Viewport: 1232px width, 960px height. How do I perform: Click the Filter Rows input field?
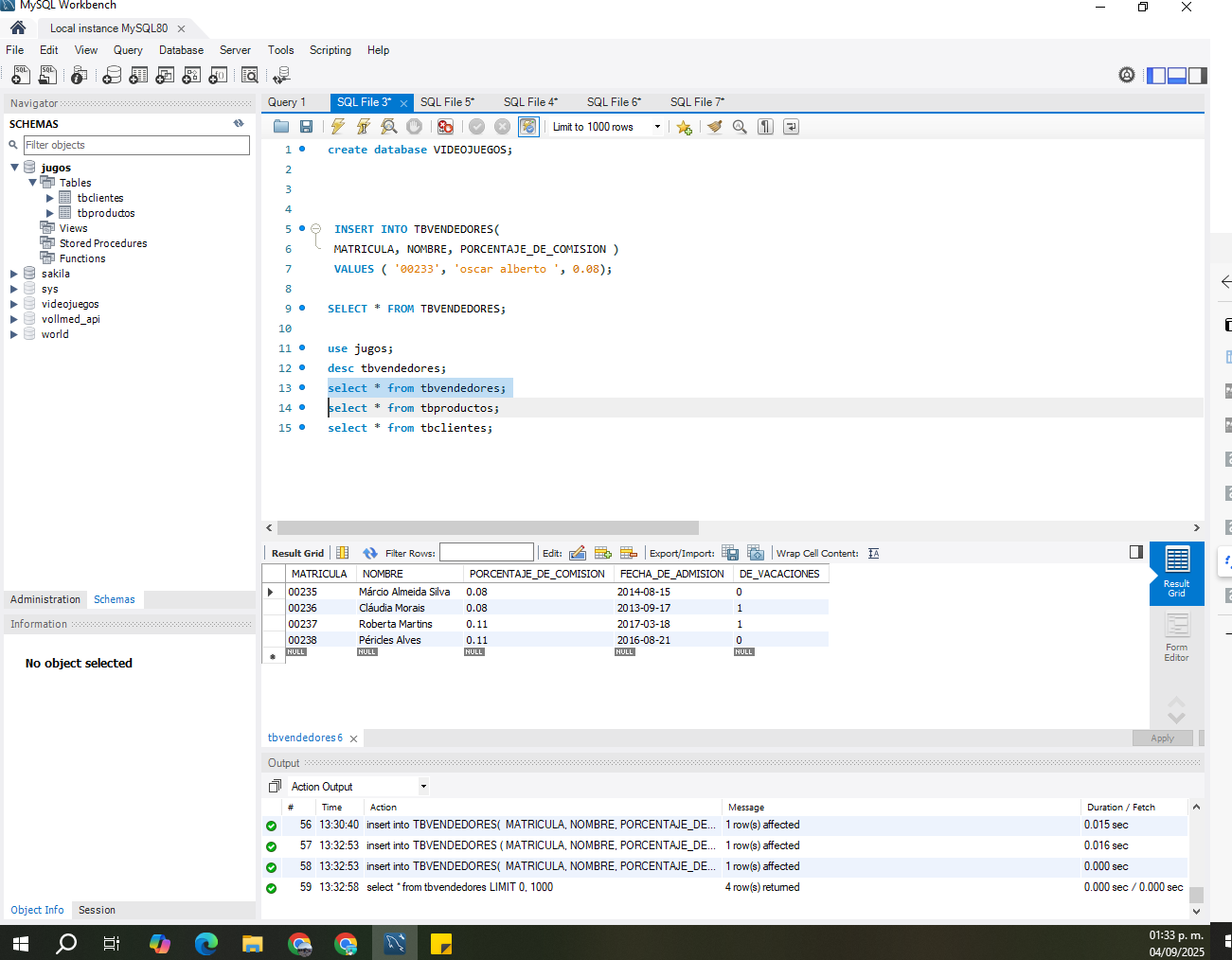coord(487,552)
